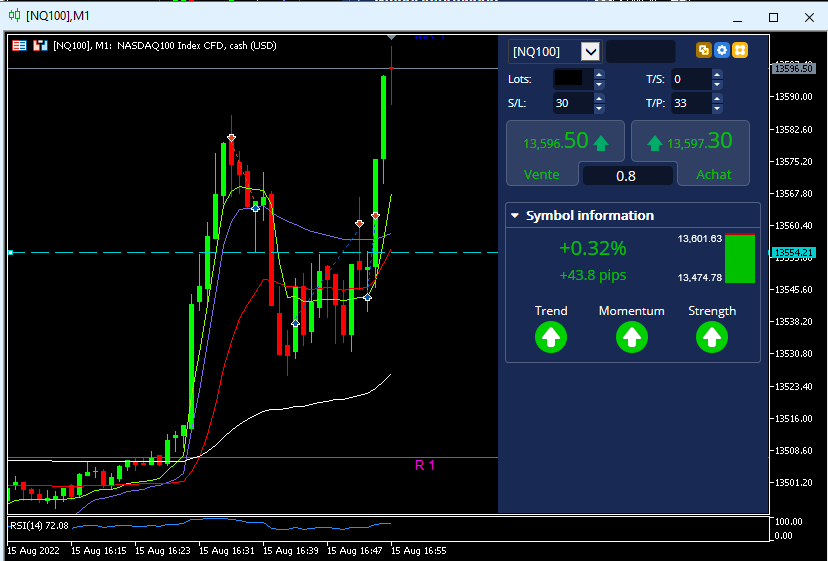Click the Vente sell button
The image size is (828, 561).
565,152
